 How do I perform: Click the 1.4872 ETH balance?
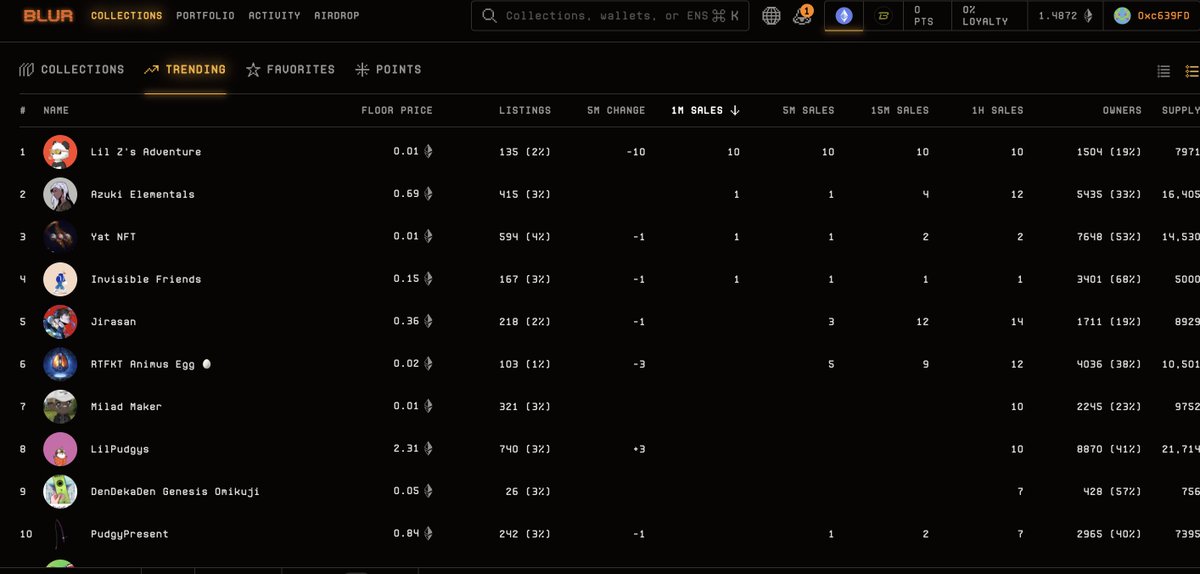1066,16
